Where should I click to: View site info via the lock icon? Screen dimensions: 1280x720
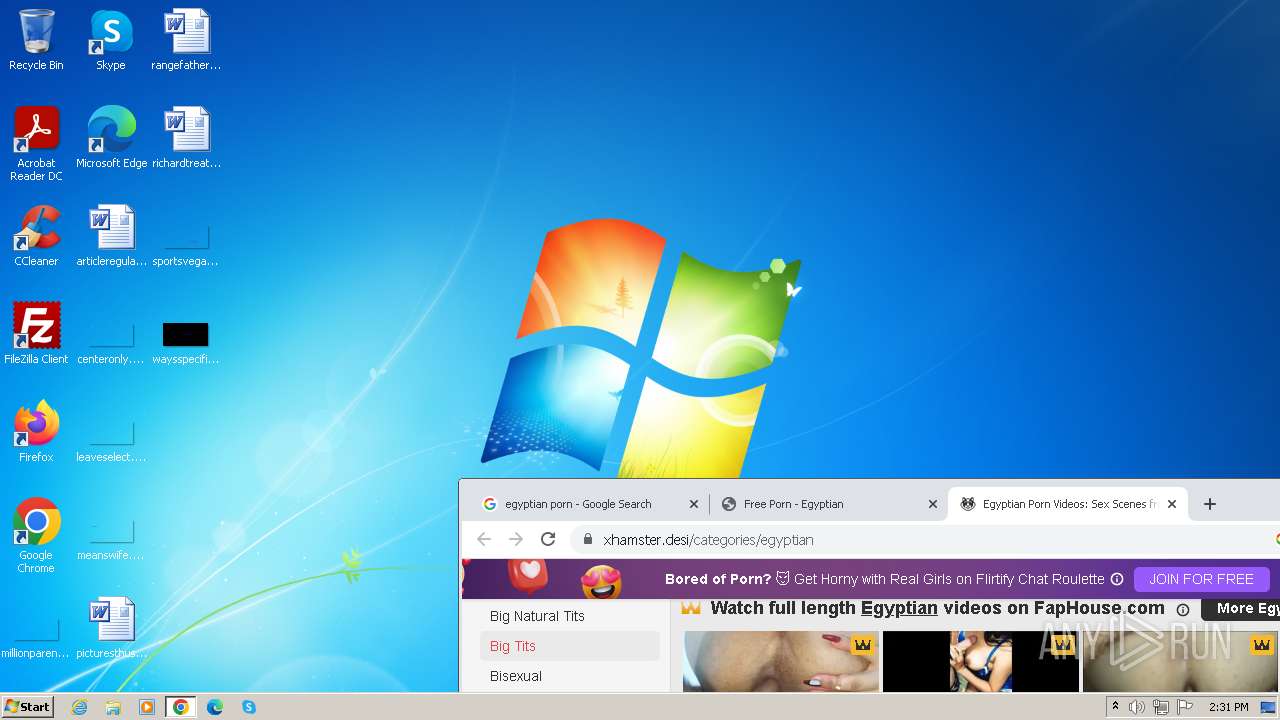click(587, 539)
